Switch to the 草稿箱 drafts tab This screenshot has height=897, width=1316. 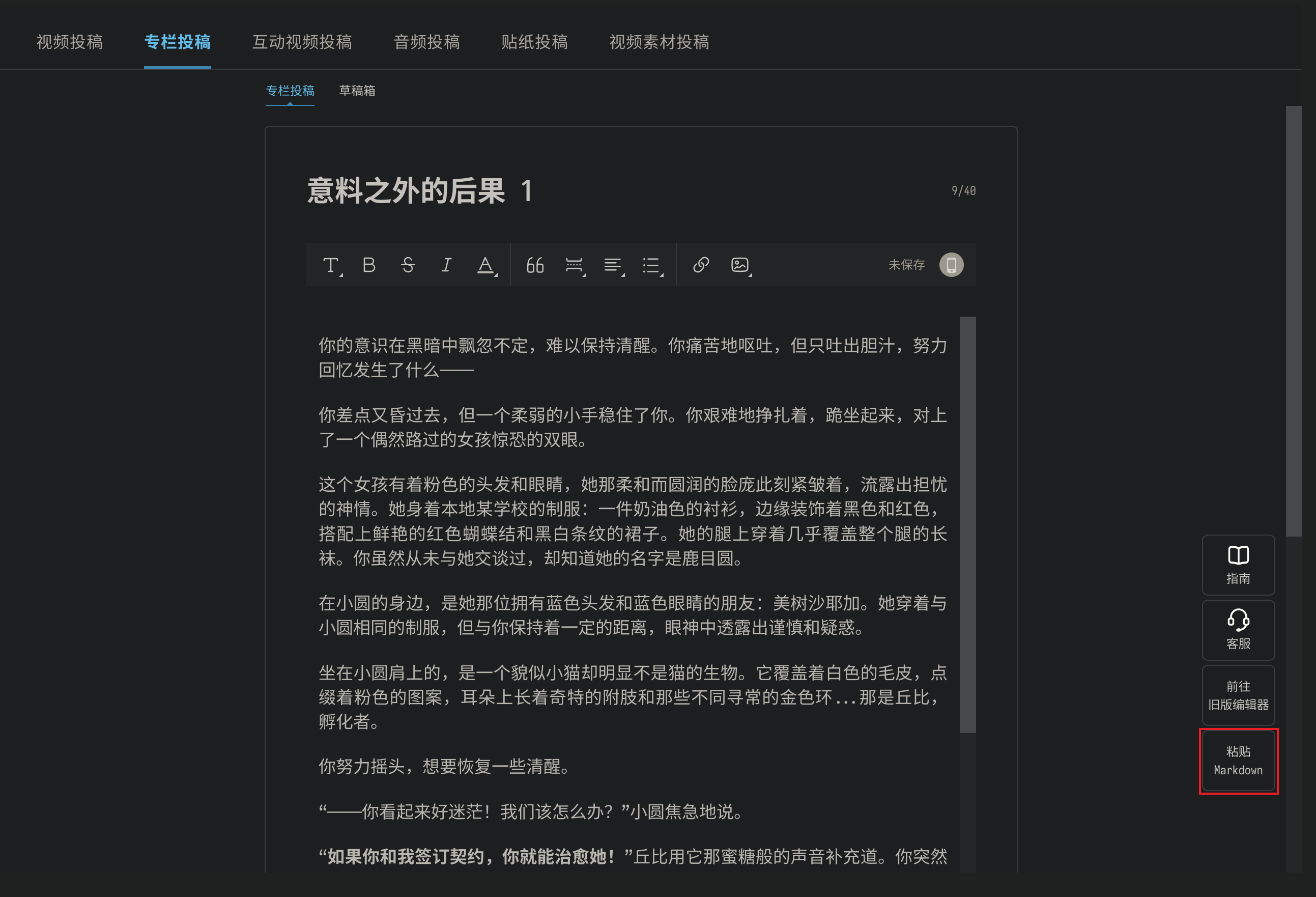tap(357, 91)
